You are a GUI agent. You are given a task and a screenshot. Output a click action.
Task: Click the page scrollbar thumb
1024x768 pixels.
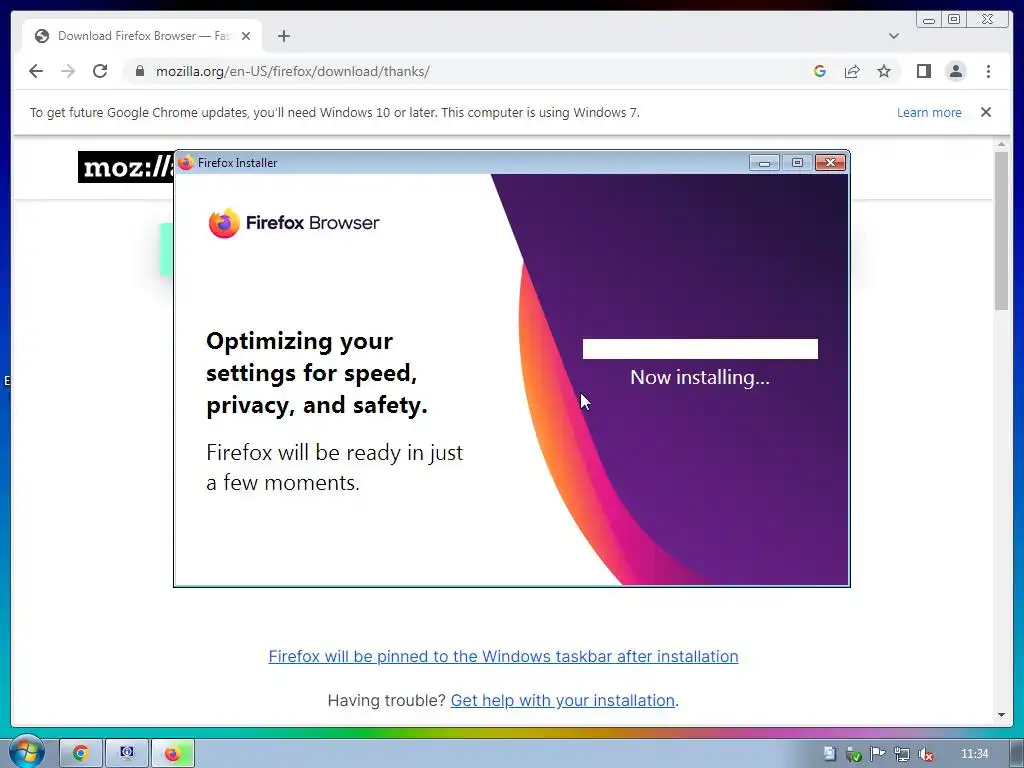[1001, 231]
